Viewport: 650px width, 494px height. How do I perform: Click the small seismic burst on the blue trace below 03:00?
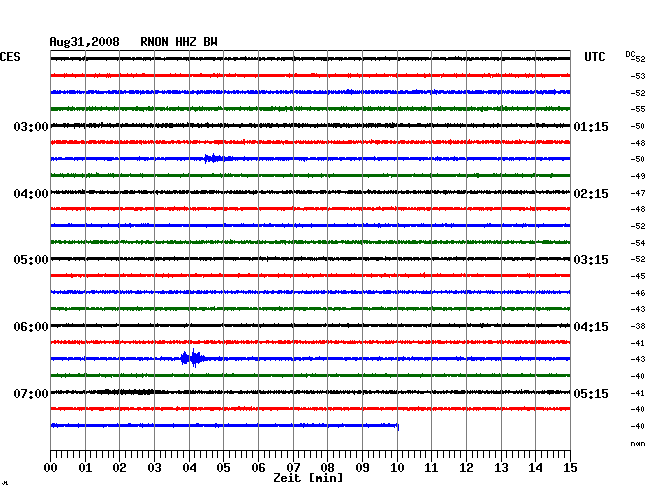click(216, 158)
